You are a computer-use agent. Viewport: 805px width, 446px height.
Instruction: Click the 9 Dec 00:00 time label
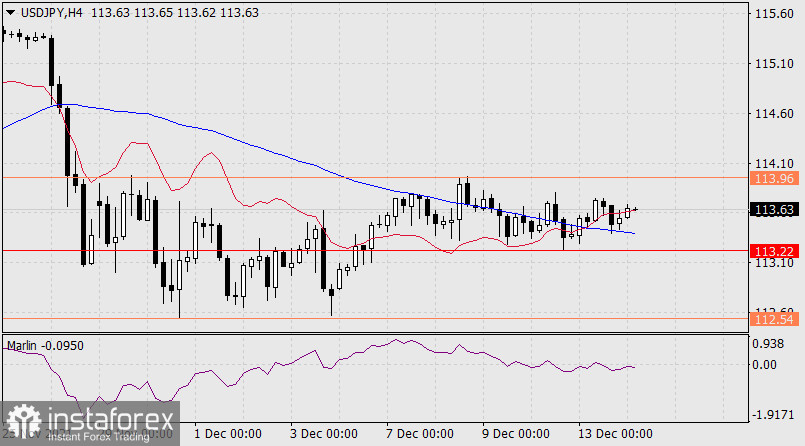click(515, 434)
